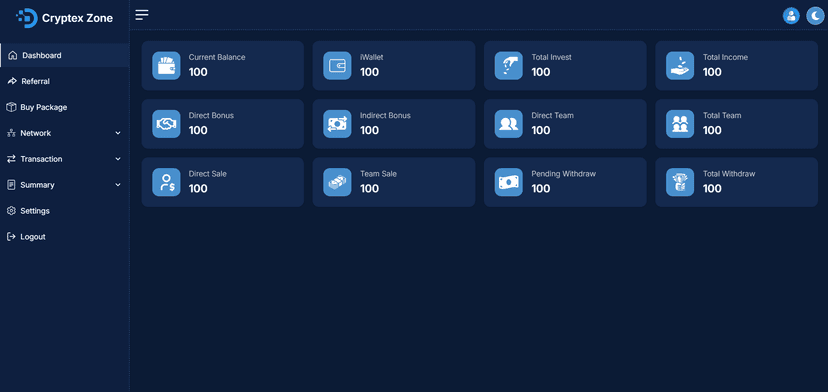This screenshot has width=828, height=392.
Task: Open the user profile avatar icon
Action: 791,16
